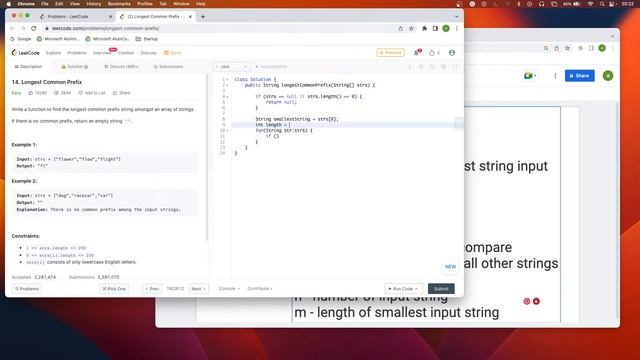Open Chrome extensions puzzle icon

[424, 29]
